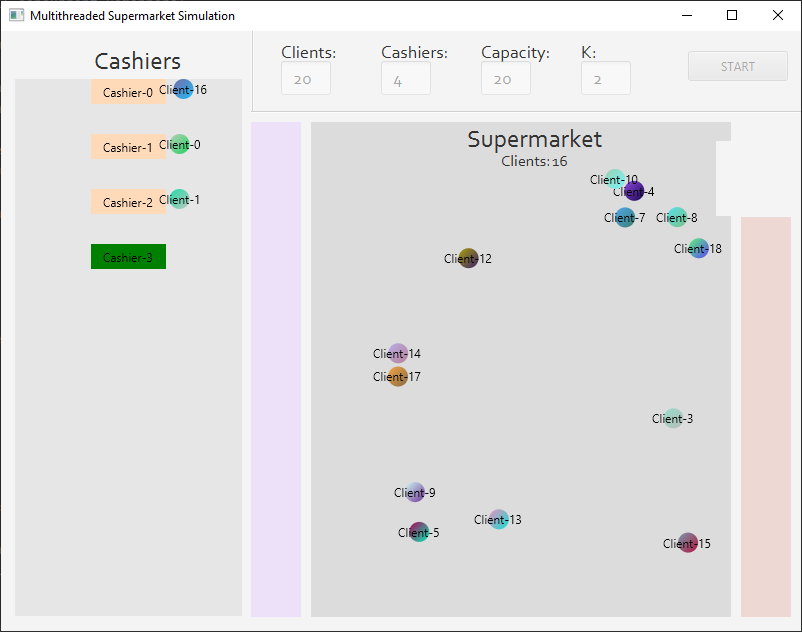Click the Client-12 dot in the supermarket
Screen dimensions: 802x632
tap(466, 258)
